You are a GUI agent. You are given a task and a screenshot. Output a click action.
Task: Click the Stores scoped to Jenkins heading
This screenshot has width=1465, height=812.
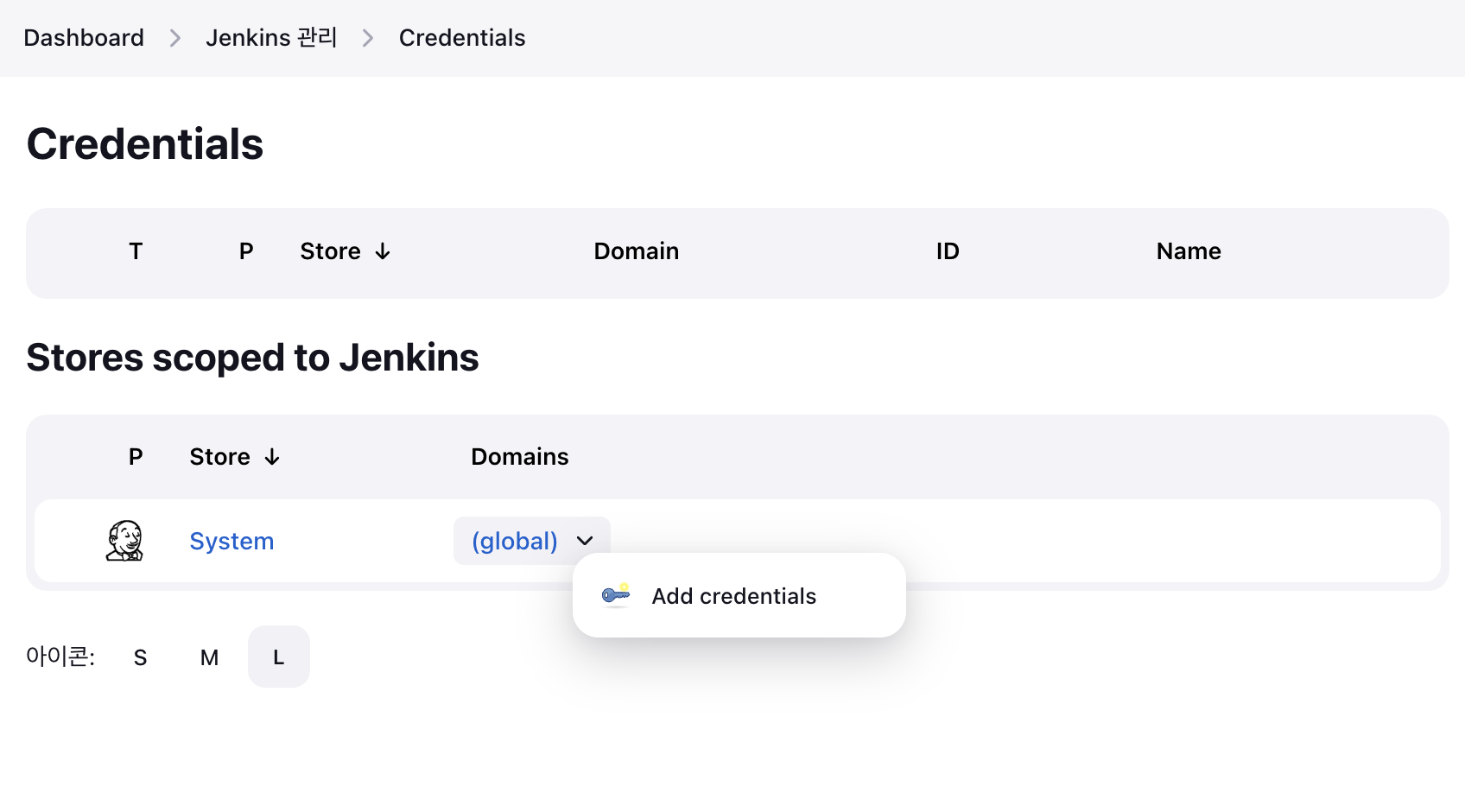click(x=252, y=358)
